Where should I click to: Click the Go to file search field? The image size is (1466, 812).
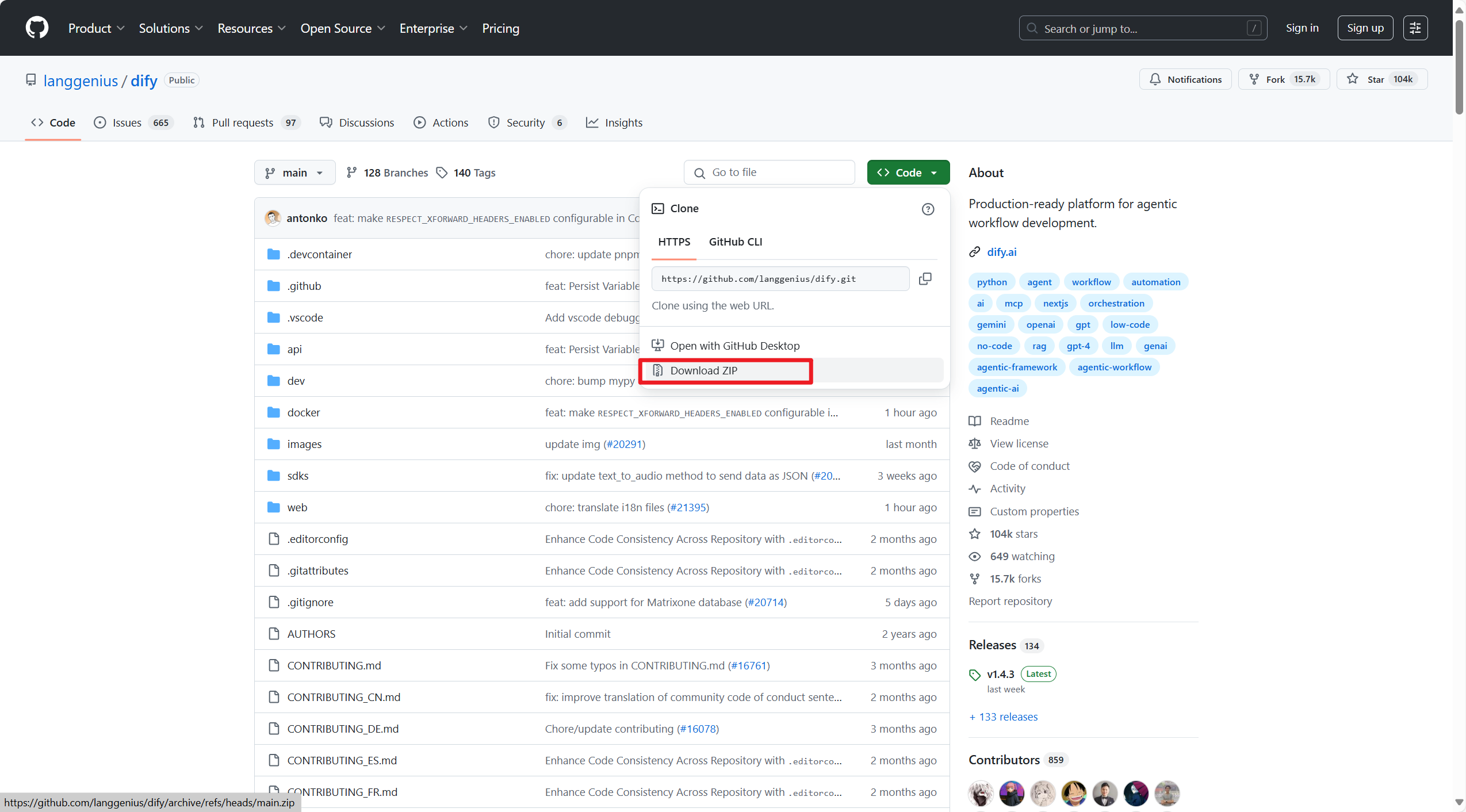coord(769,173)
